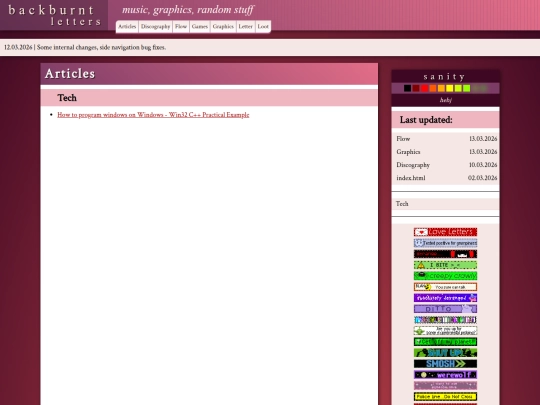Click the 'Tested positive' blue badge
This screenshot has width=540, height=405.
click(x=445, y=243)
